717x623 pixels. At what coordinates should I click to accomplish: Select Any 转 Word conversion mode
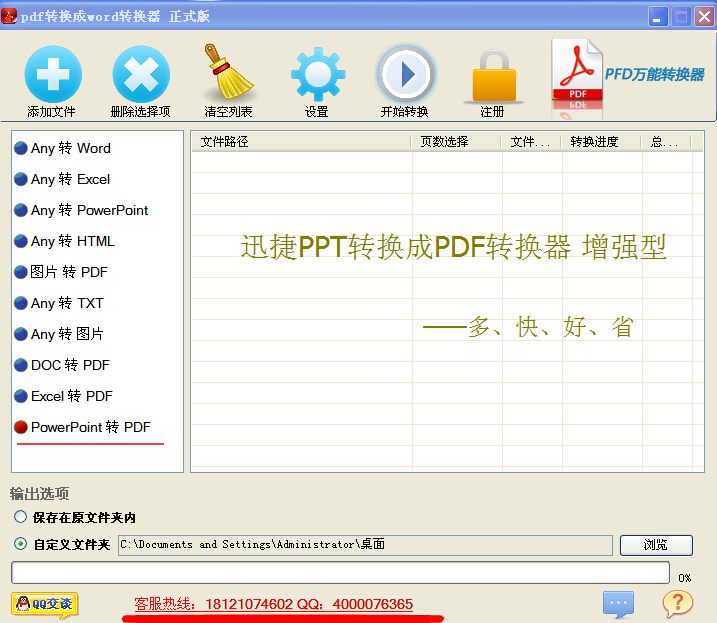(63, 148)
